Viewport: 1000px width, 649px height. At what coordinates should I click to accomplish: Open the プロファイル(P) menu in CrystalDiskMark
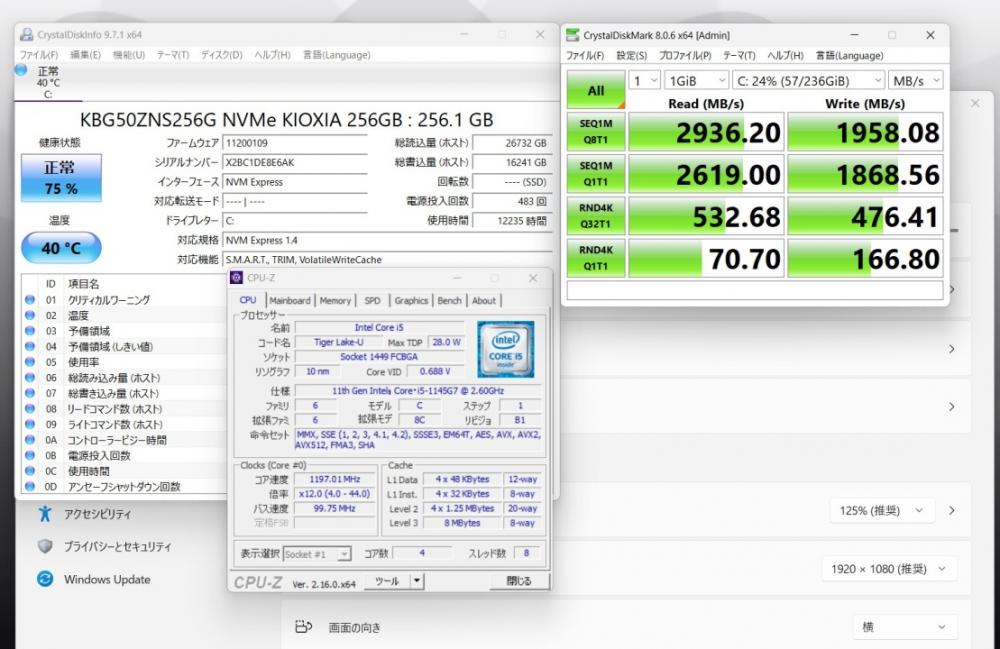click(685, 56)
